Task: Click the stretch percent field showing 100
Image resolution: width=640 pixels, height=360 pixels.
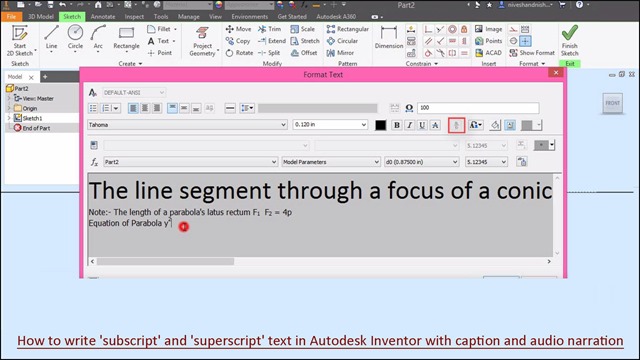Action: click(x=478, y=108)
